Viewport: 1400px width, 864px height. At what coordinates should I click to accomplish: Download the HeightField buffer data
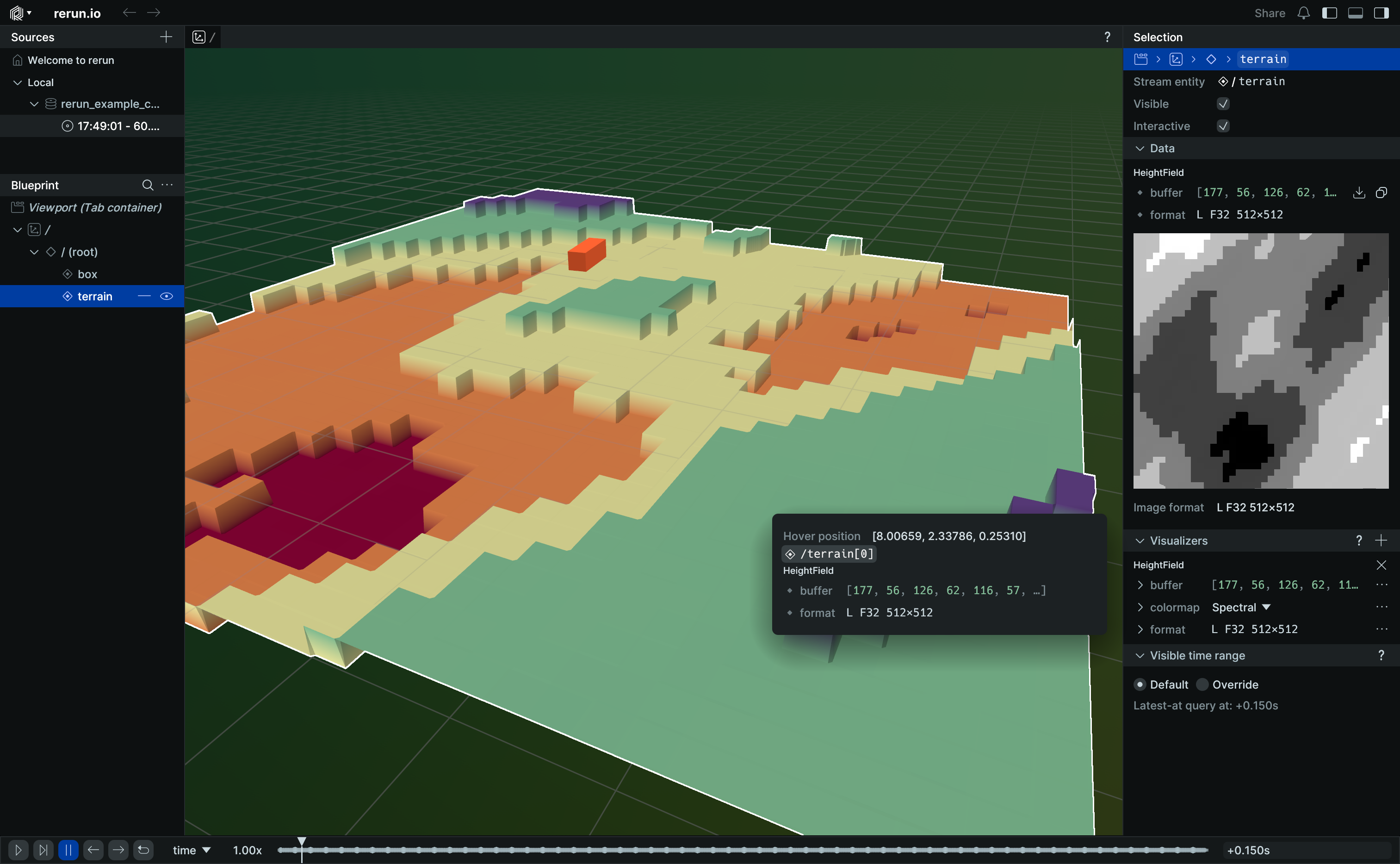click(x=1359, y=193)
